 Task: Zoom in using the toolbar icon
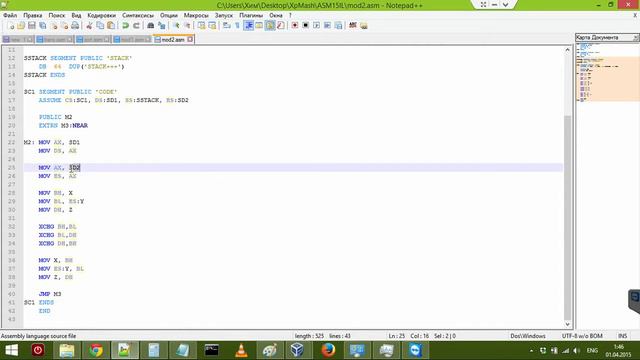click(x=176, y=25)
